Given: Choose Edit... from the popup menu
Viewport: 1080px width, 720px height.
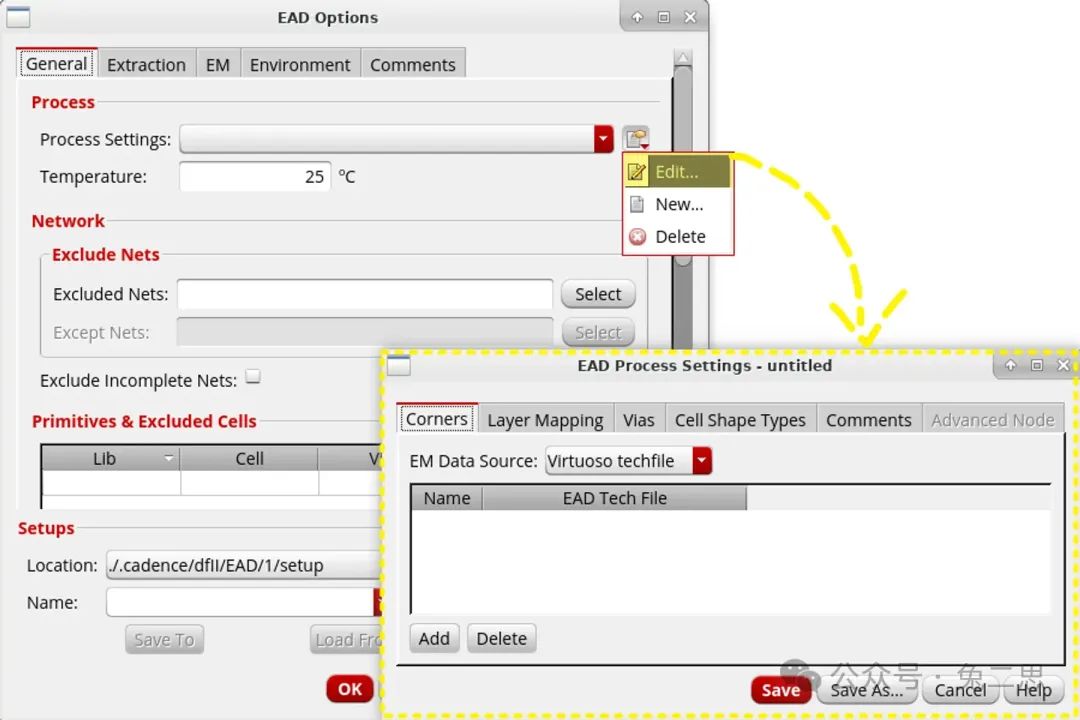Looking at the screenshot, I should point(677,172).
